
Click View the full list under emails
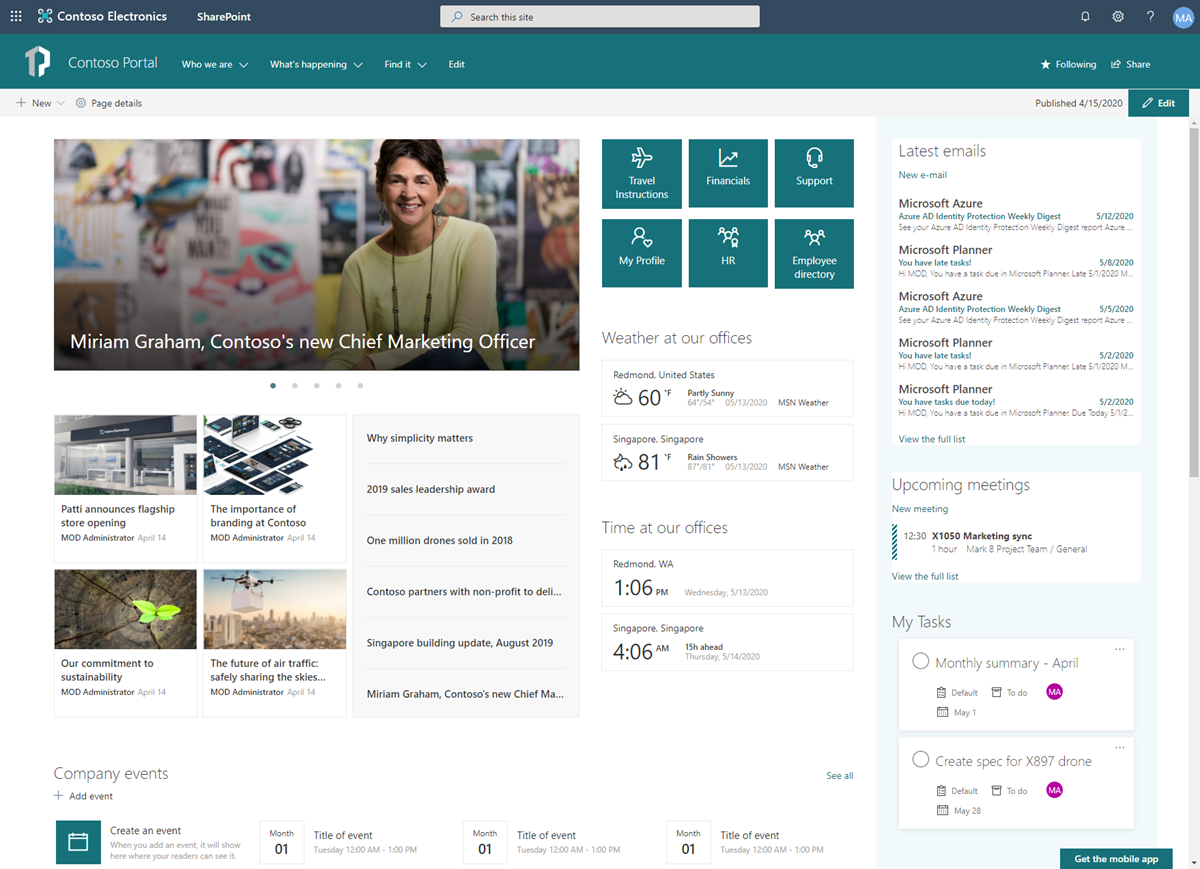932,439
